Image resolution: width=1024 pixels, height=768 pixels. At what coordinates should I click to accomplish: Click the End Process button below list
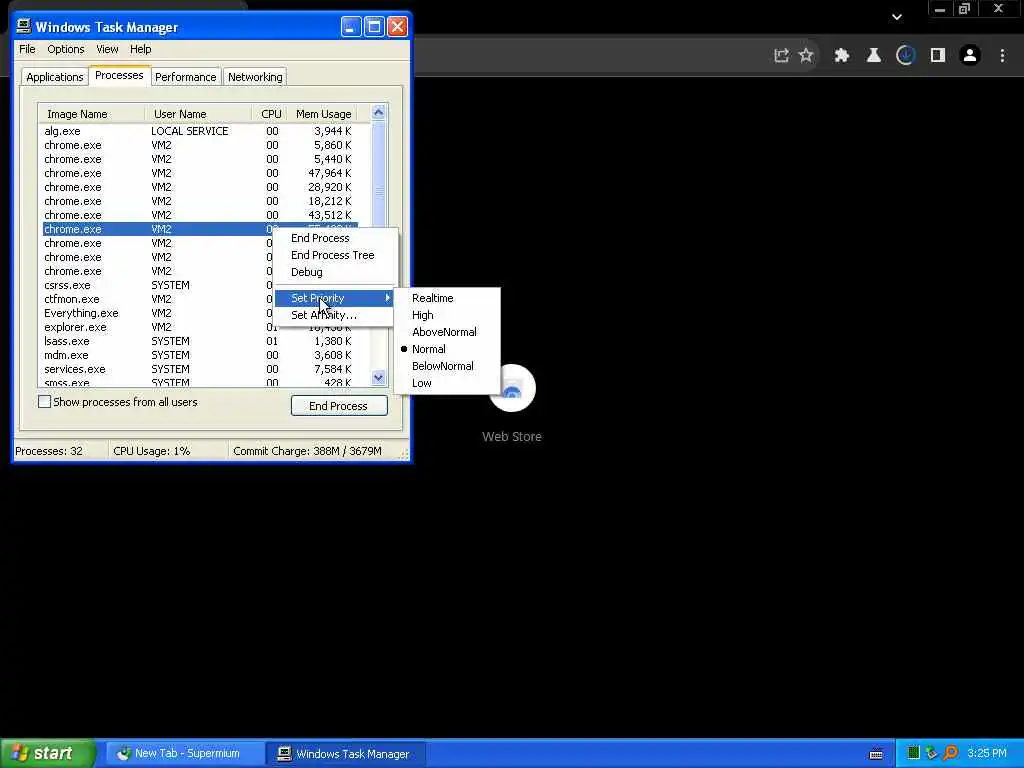pyautogui.click(x=339, y=406)
